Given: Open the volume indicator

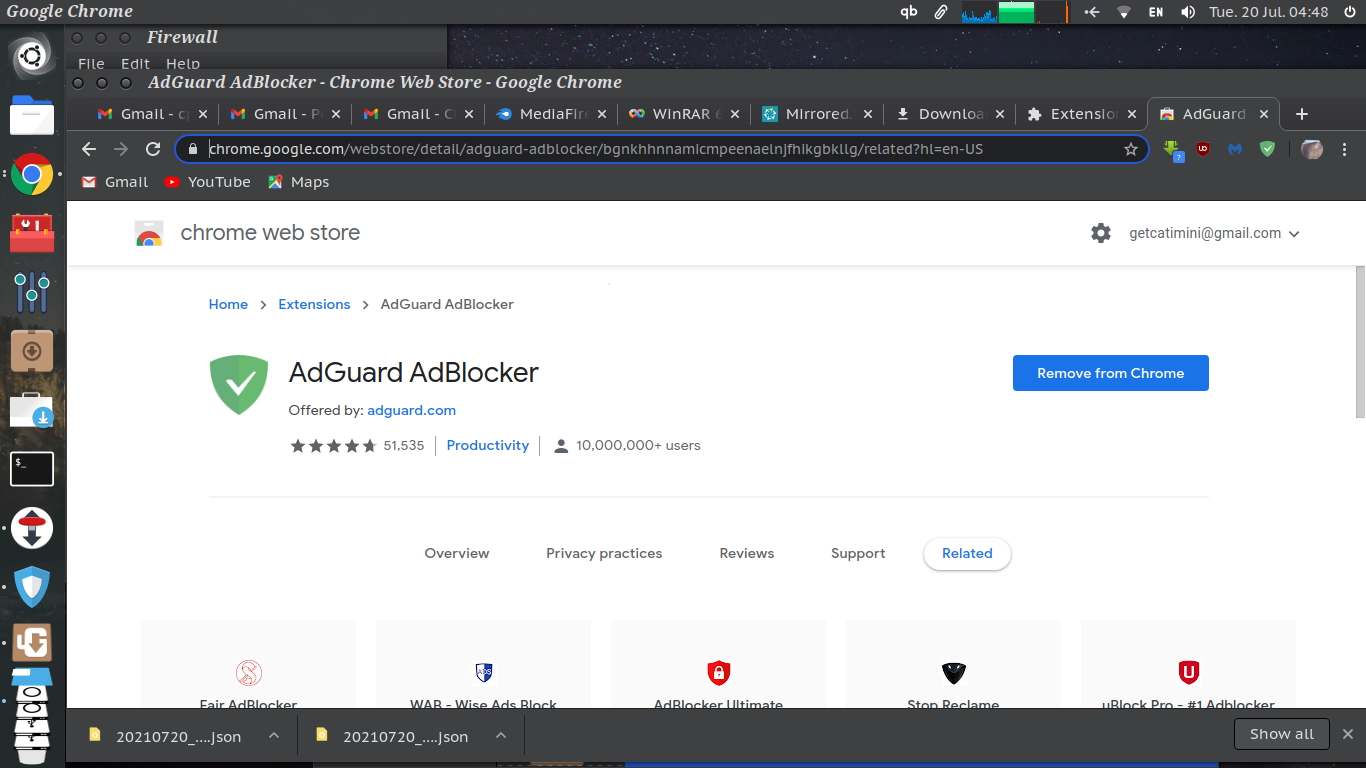Looking at the screenshot, I should click(x=1188, y=12).
